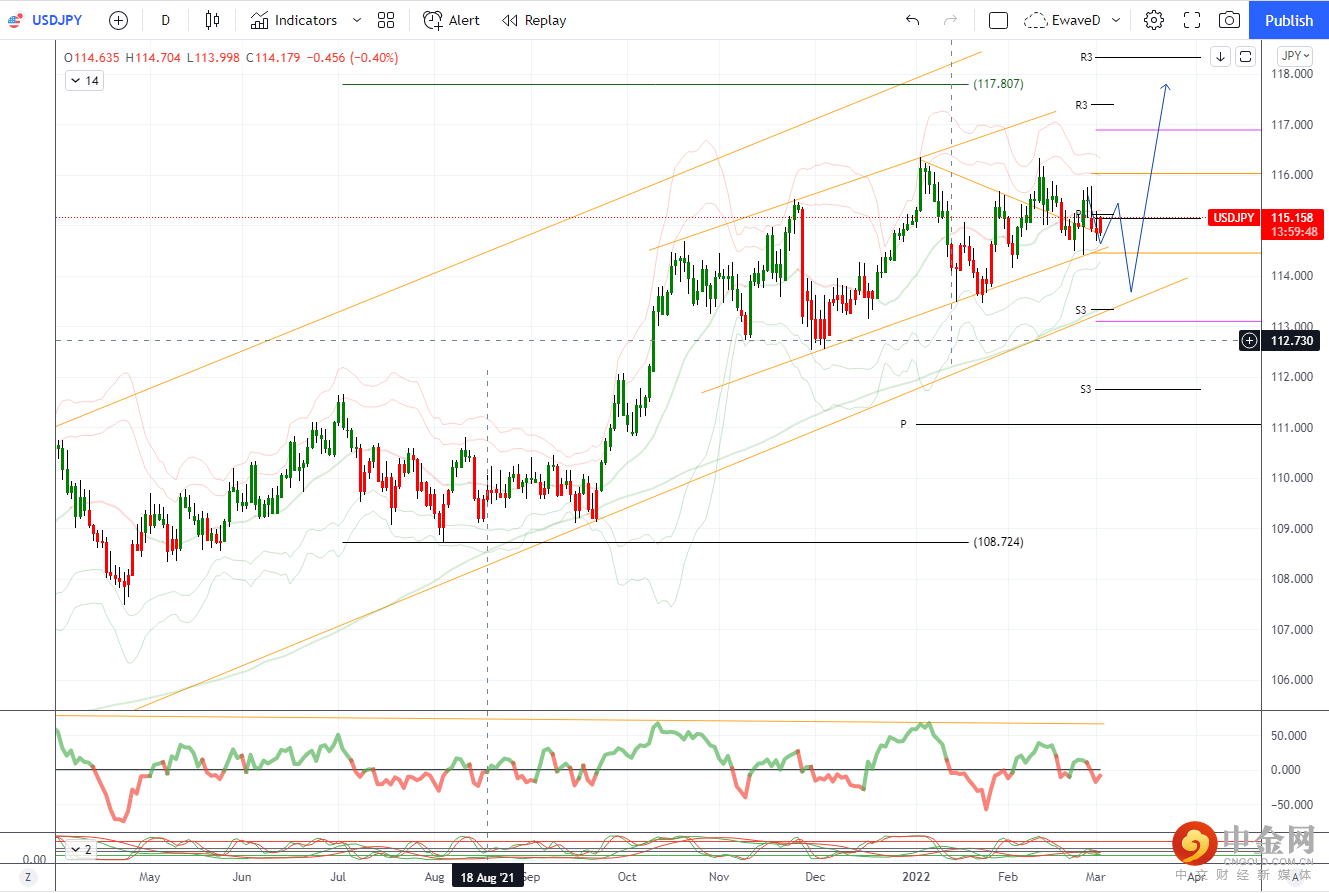
Task: Click the plus icon beside 112.730 label
Action: [1250, 341]
